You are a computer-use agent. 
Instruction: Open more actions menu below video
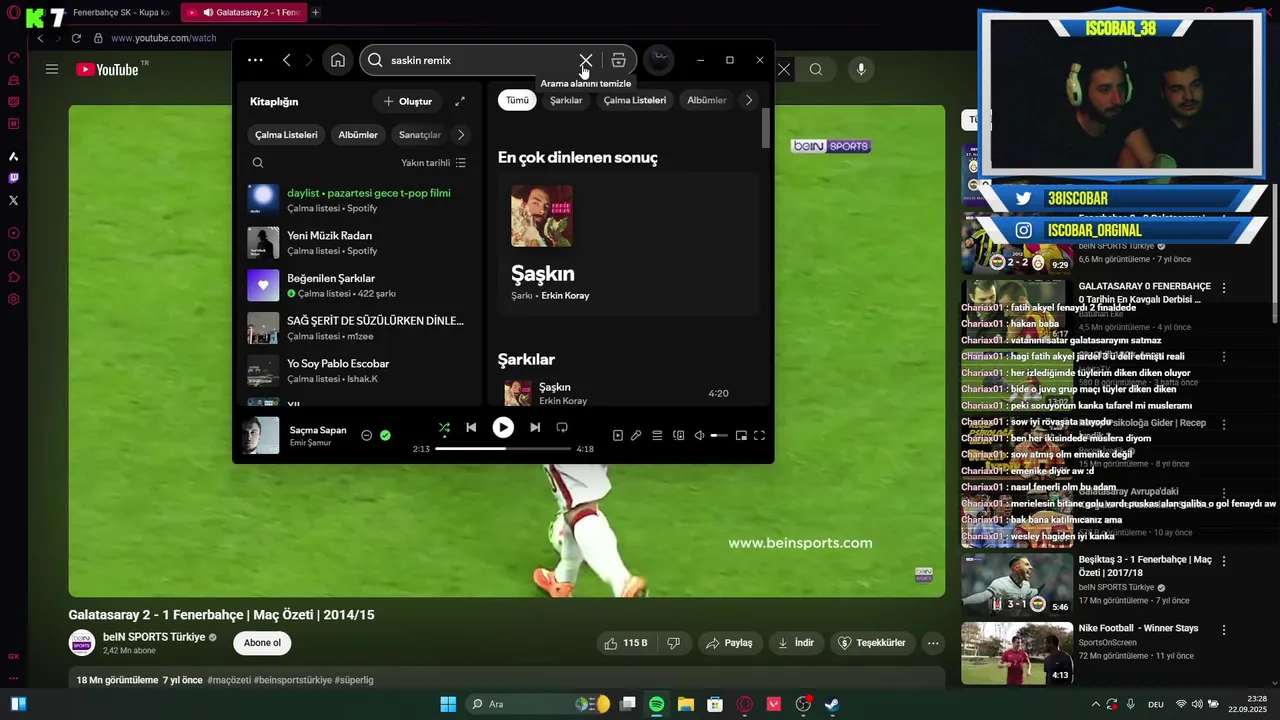[933, 643]
